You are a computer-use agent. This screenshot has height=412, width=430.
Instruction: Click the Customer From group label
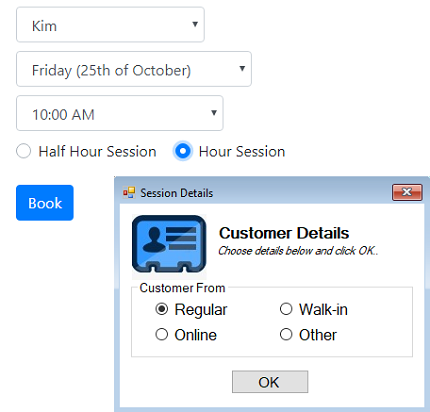pyautogui.click(x=182, y=288)
